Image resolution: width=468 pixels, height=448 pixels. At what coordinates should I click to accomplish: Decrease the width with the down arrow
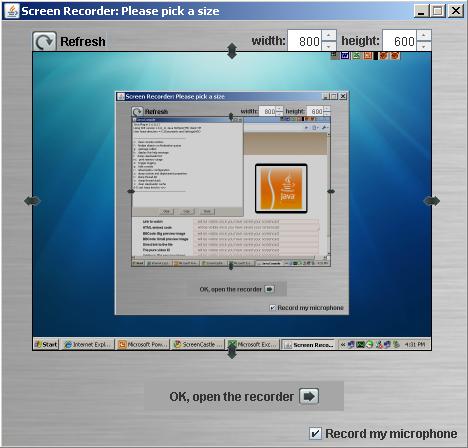[329, 46]
